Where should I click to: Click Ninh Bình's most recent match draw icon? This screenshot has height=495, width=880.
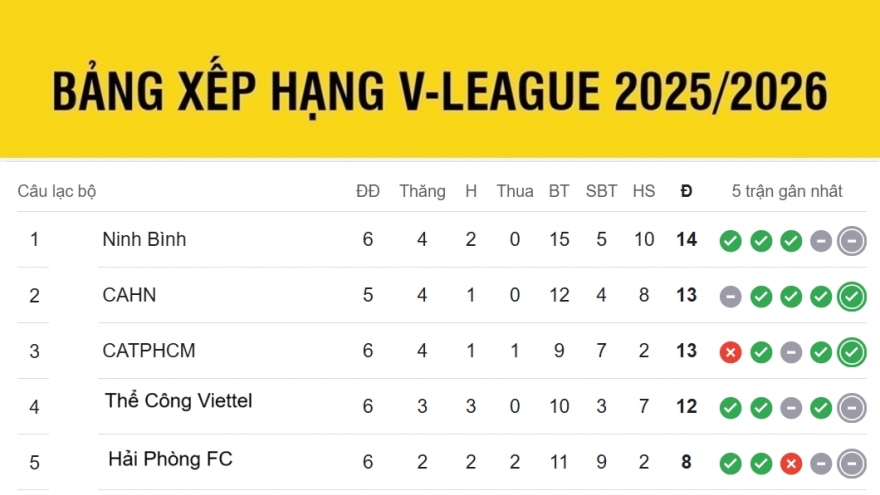coord(852,241)
